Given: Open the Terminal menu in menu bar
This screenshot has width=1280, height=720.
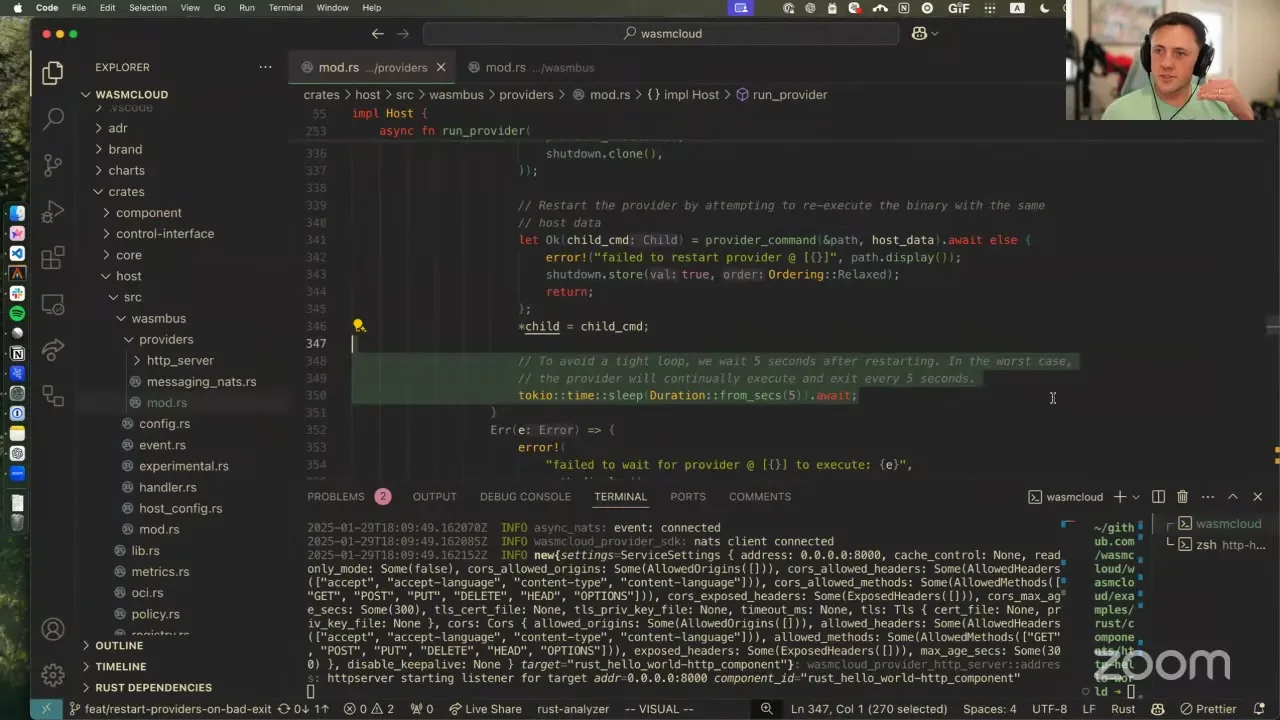Looking at the screenshot, I should tap(285, 8).
